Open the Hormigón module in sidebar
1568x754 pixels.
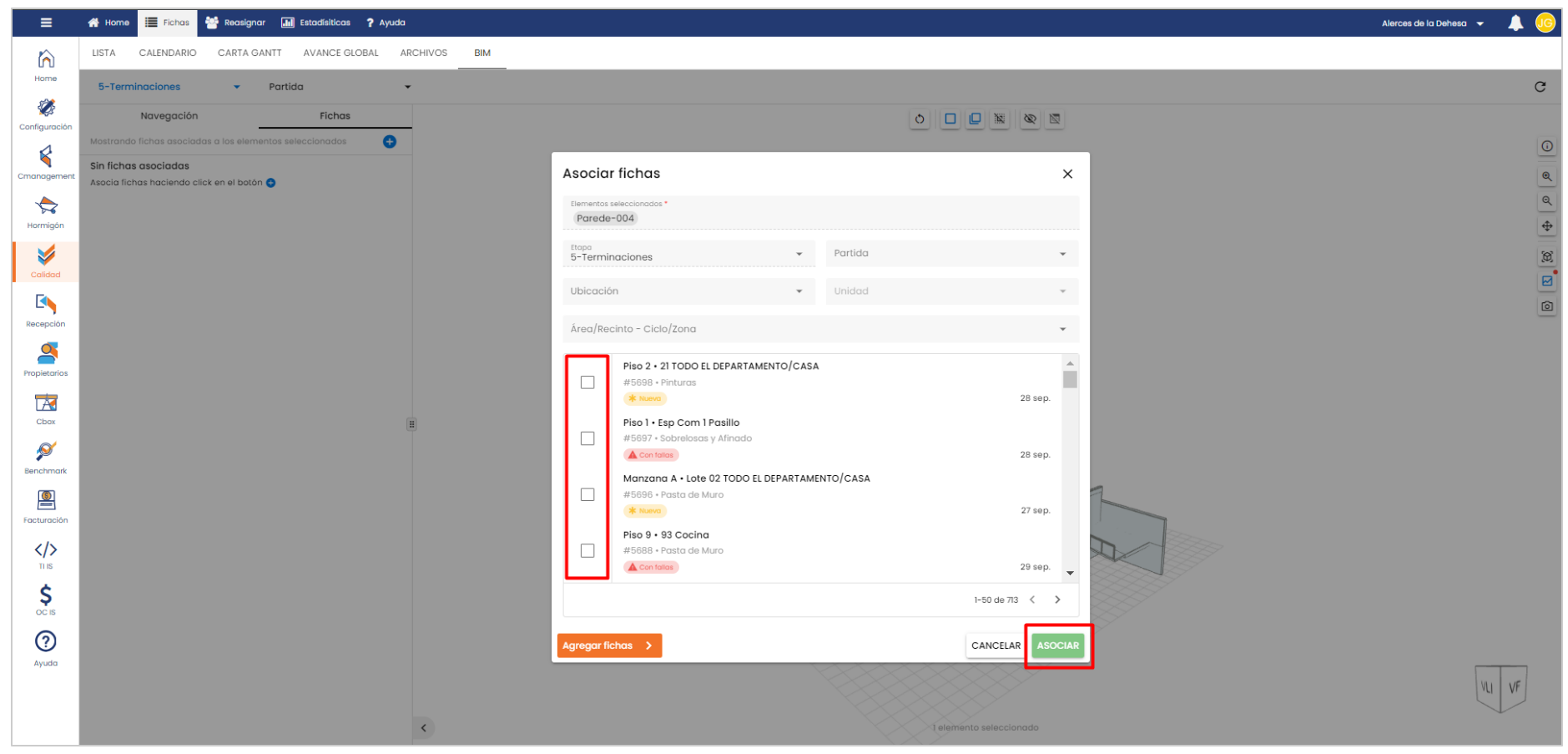[x=46, y=212]
